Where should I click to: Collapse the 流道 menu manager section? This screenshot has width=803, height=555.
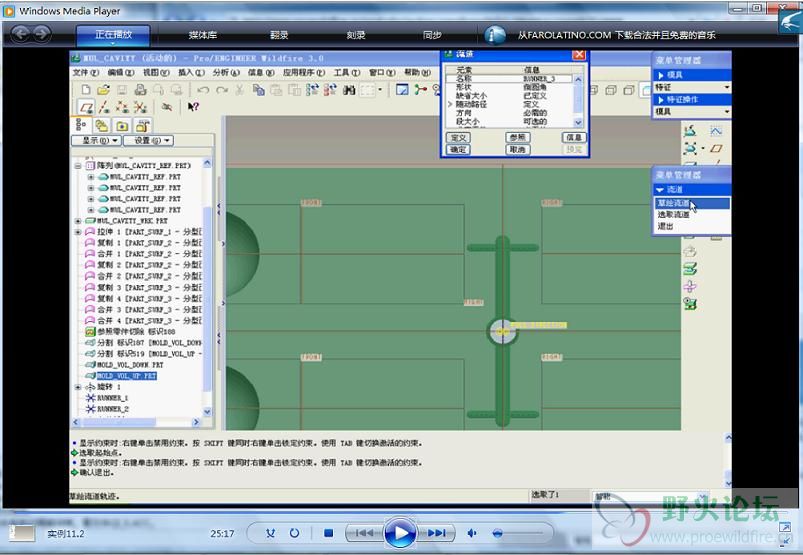point(661,189)
